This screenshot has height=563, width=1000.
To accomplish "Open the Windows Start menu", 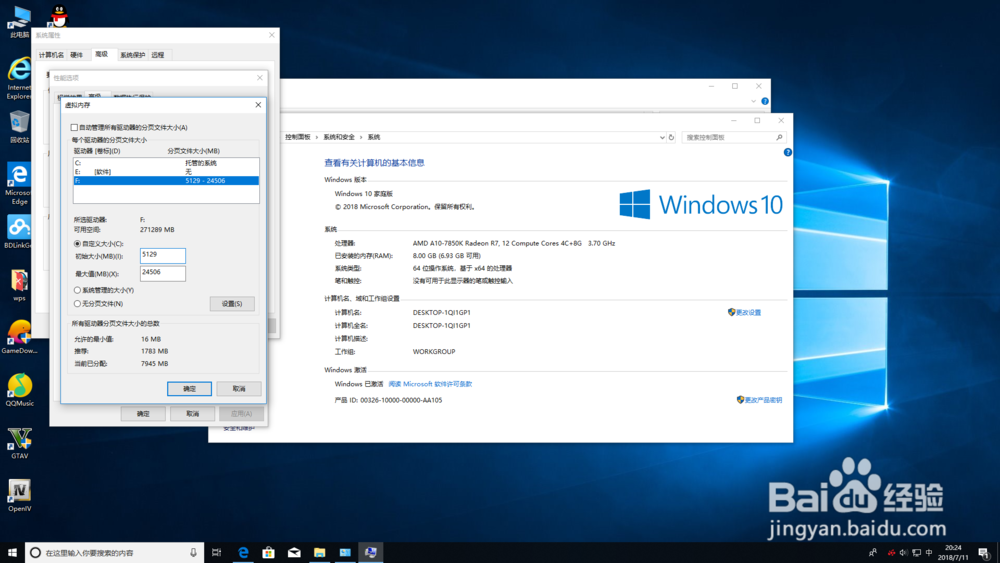I will (x=12, y=552).
